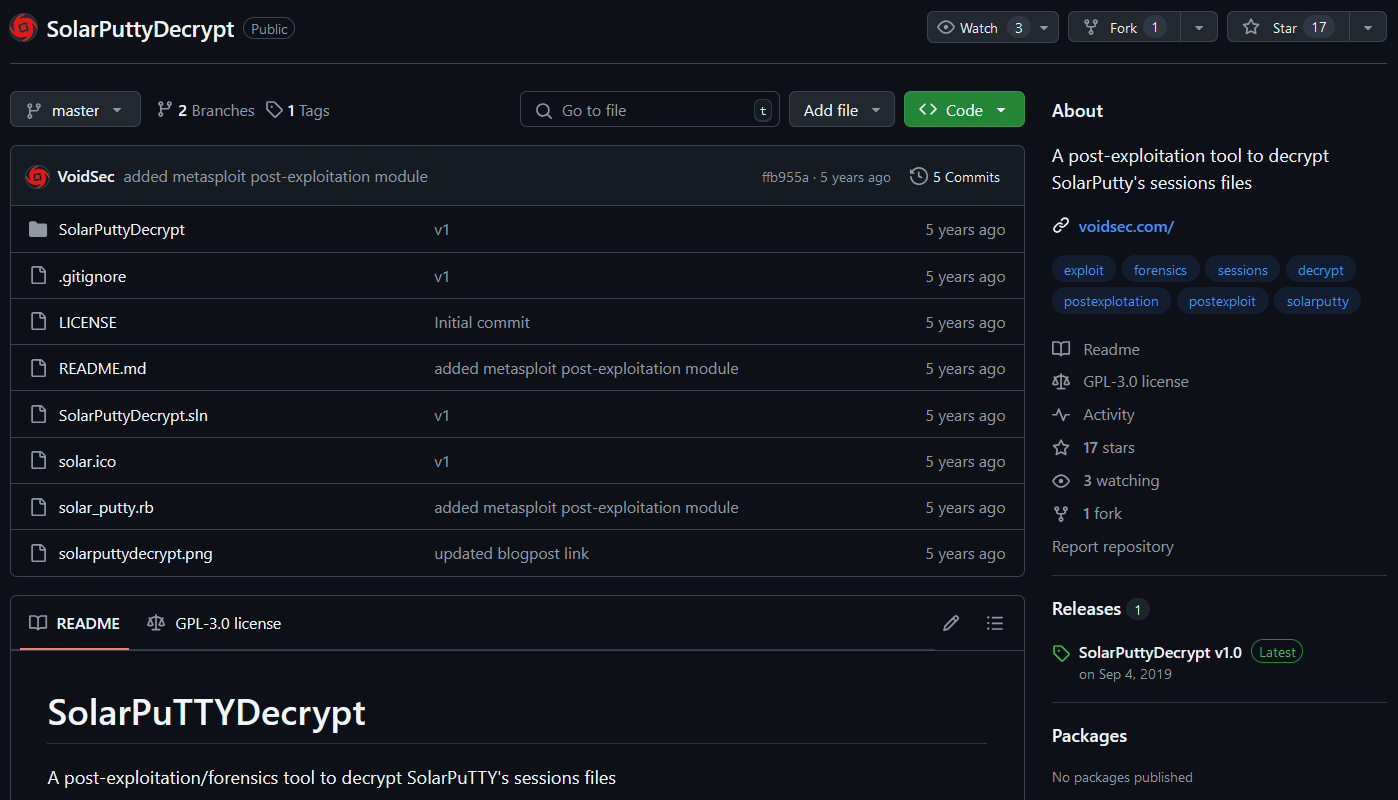
Task: Click the file icon beside .gitignore
Action: coord(38,276)
